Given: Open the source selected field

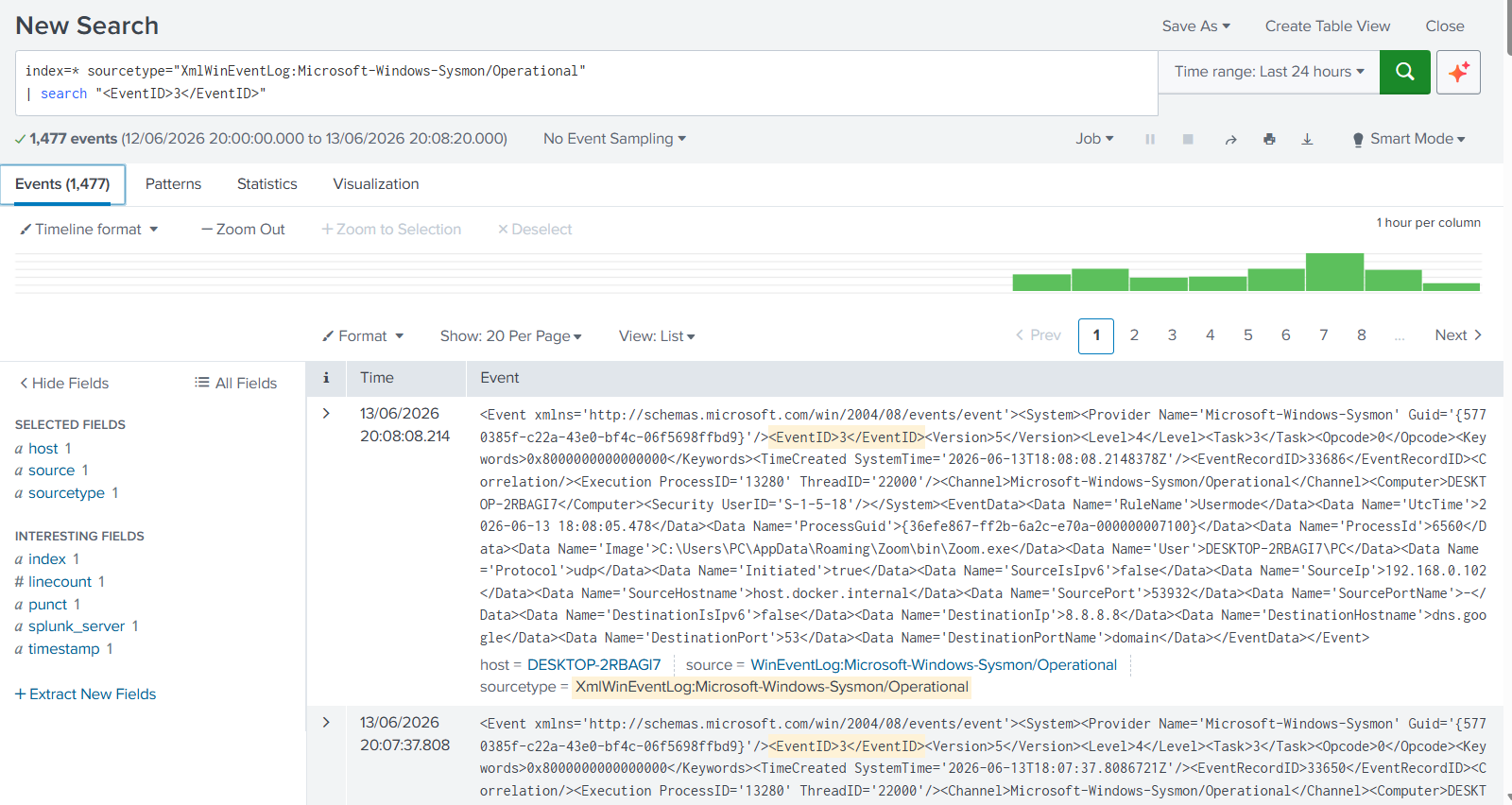Looking at the screenshot, I should (51, 471).
